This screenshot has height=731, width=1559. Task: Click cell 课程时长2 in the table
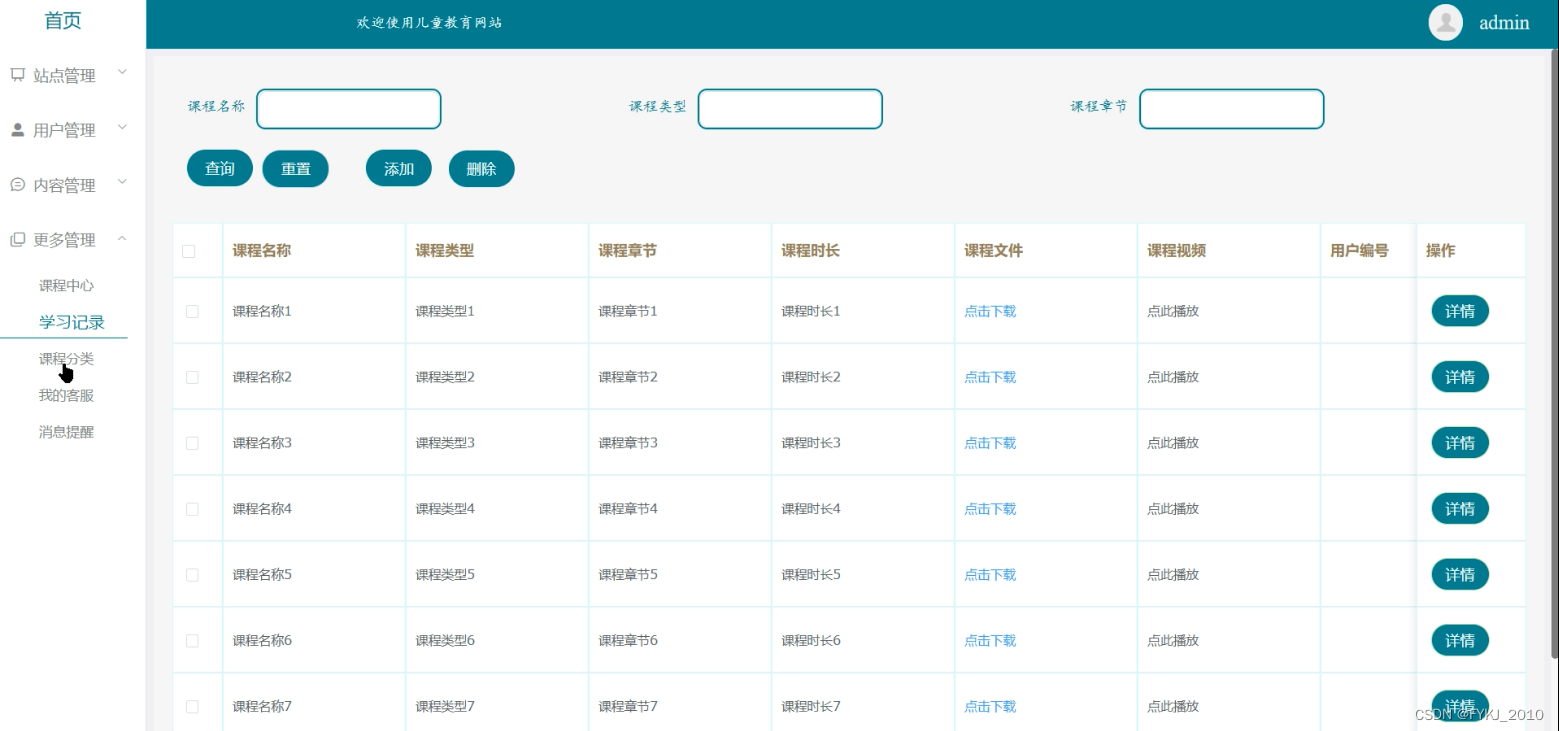(x=811, y=377)
